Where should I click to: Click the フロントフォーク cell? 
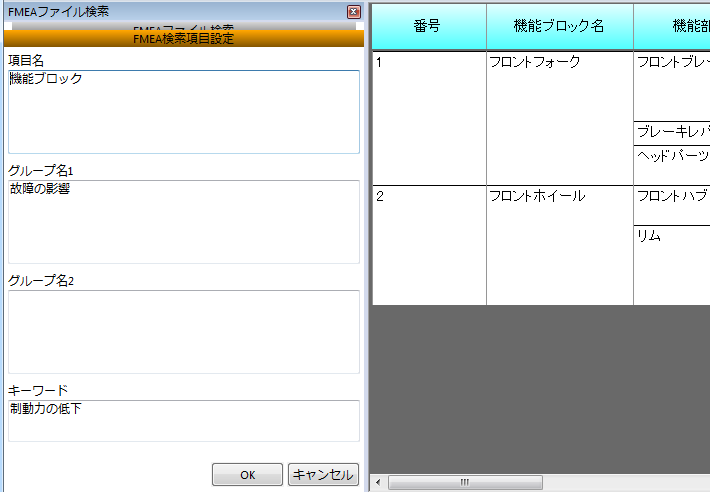[x=560, y=117]
